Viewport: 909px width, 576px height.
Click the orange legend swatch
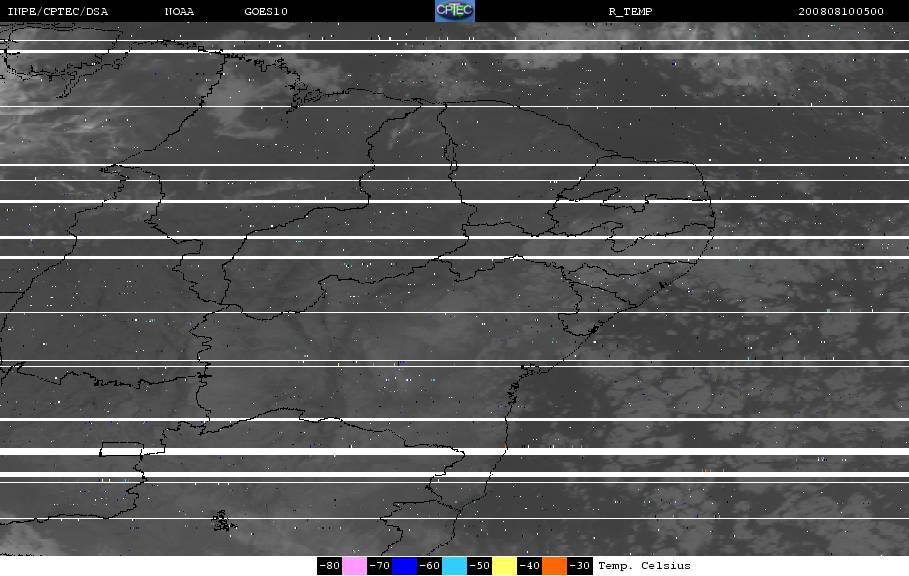point(554,566)
